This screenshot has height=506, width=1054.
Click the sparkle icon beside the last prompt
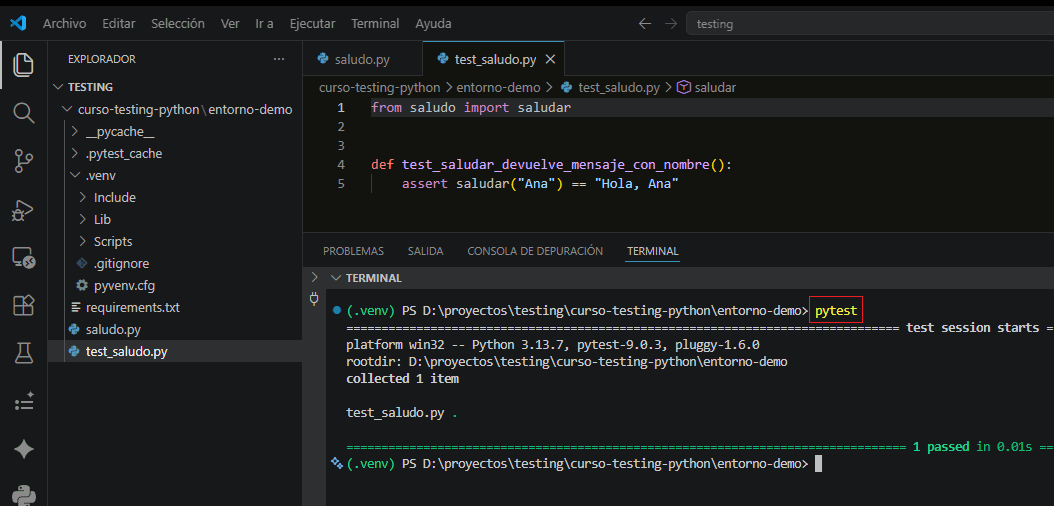click(x=336, y=463)
